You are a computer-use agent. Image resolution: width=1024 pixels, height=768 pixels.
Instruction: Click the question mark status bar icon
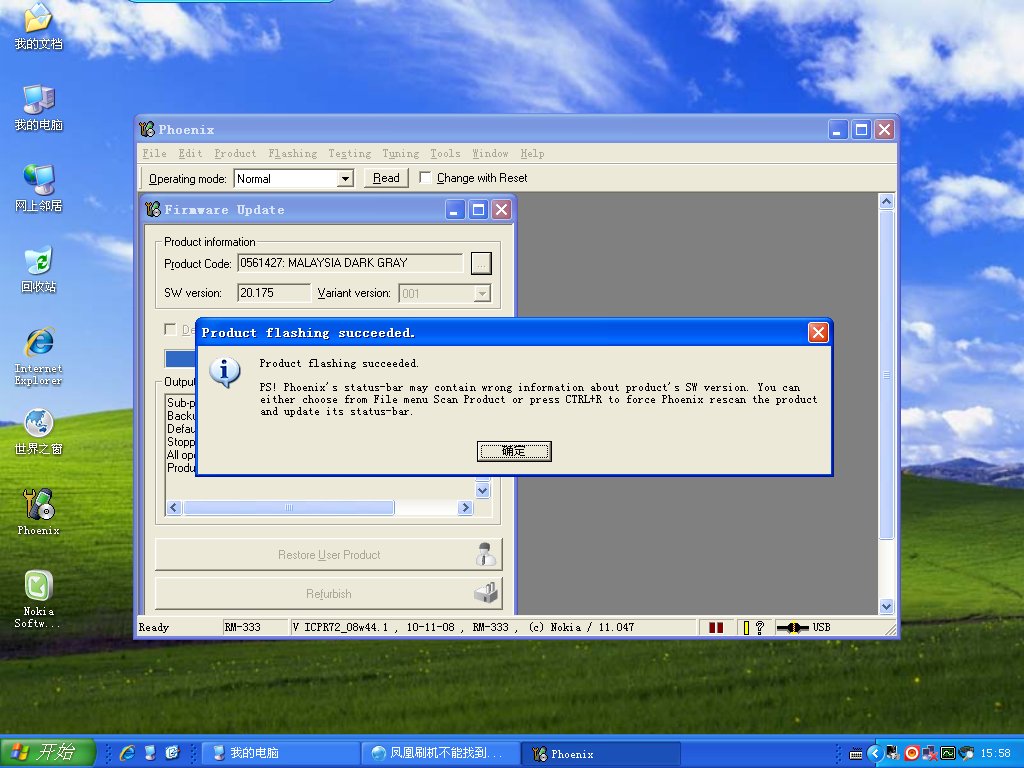760,628
